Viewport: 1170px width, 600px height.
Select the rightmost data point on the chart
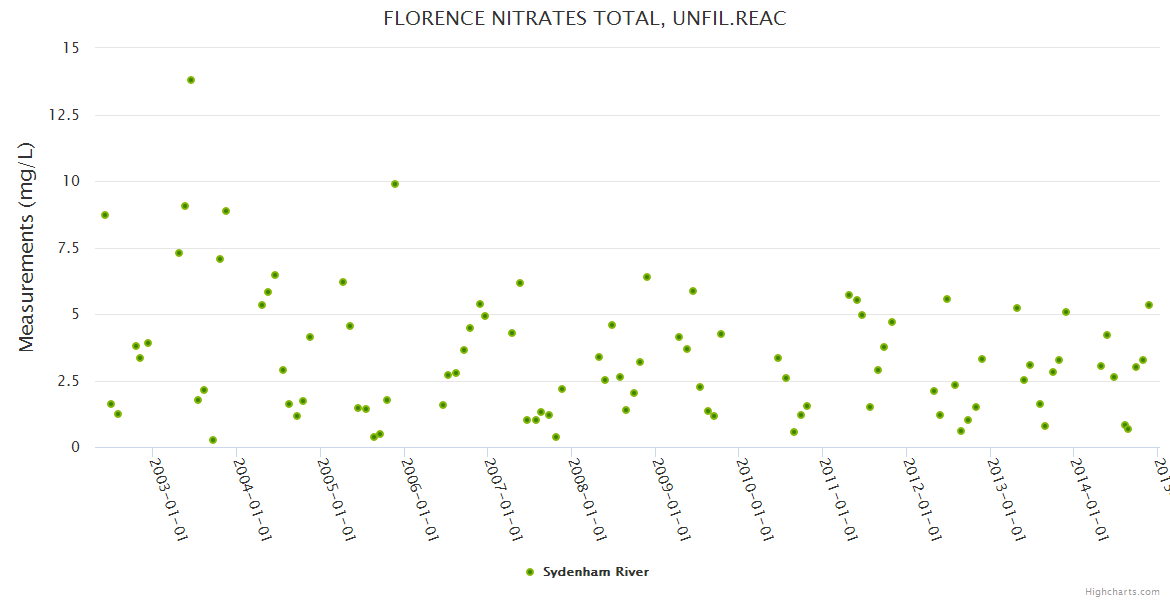pos(1149,305)
